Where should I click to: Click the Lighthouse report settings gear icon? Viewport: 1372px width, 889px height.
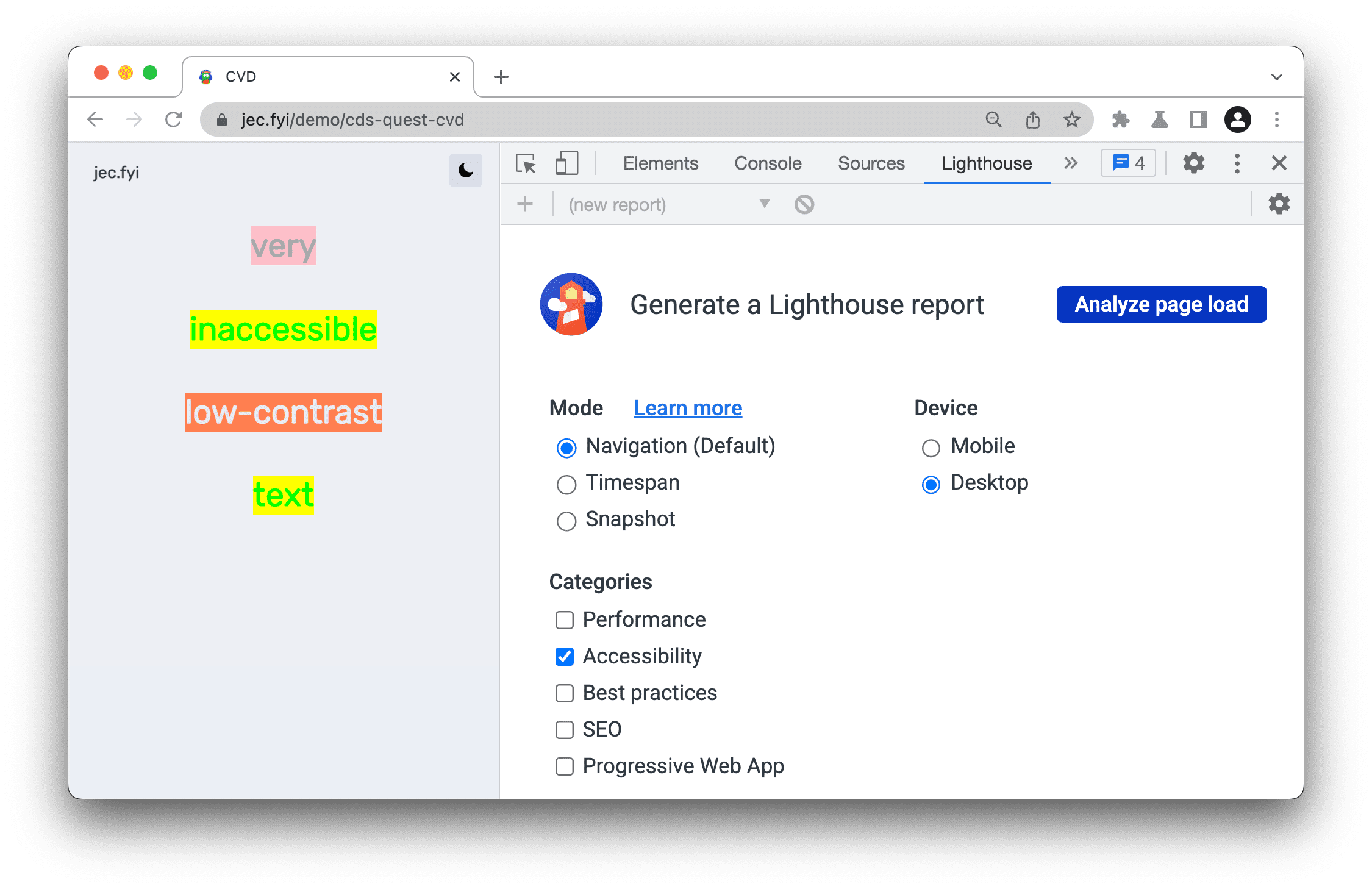(1281, 206)
